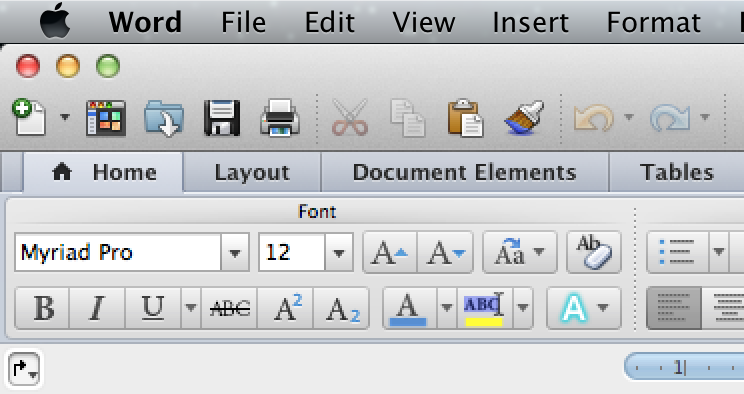Apply the yellow text highlight color
The width and height of the screenshot is (744, 394).
coord(484,308)
